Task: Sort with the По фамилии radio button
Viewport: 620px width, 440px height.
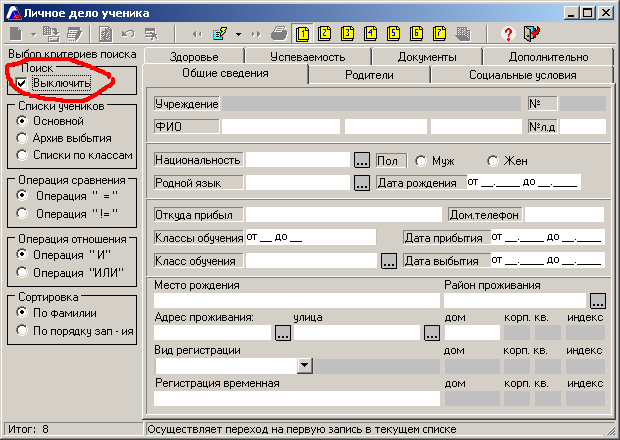Action: tap(22, 313)
